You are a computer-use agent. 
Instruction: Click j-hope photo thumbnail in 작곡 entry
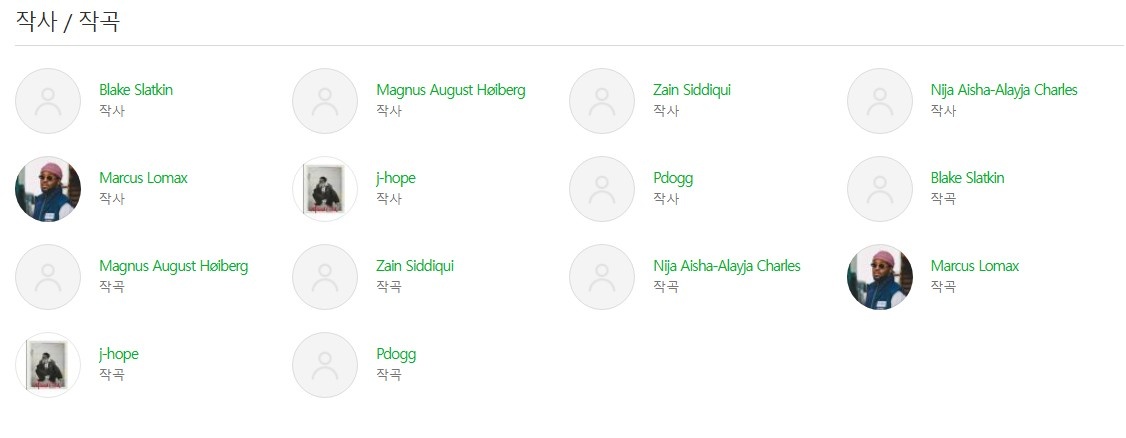click(x=48, y=365)
